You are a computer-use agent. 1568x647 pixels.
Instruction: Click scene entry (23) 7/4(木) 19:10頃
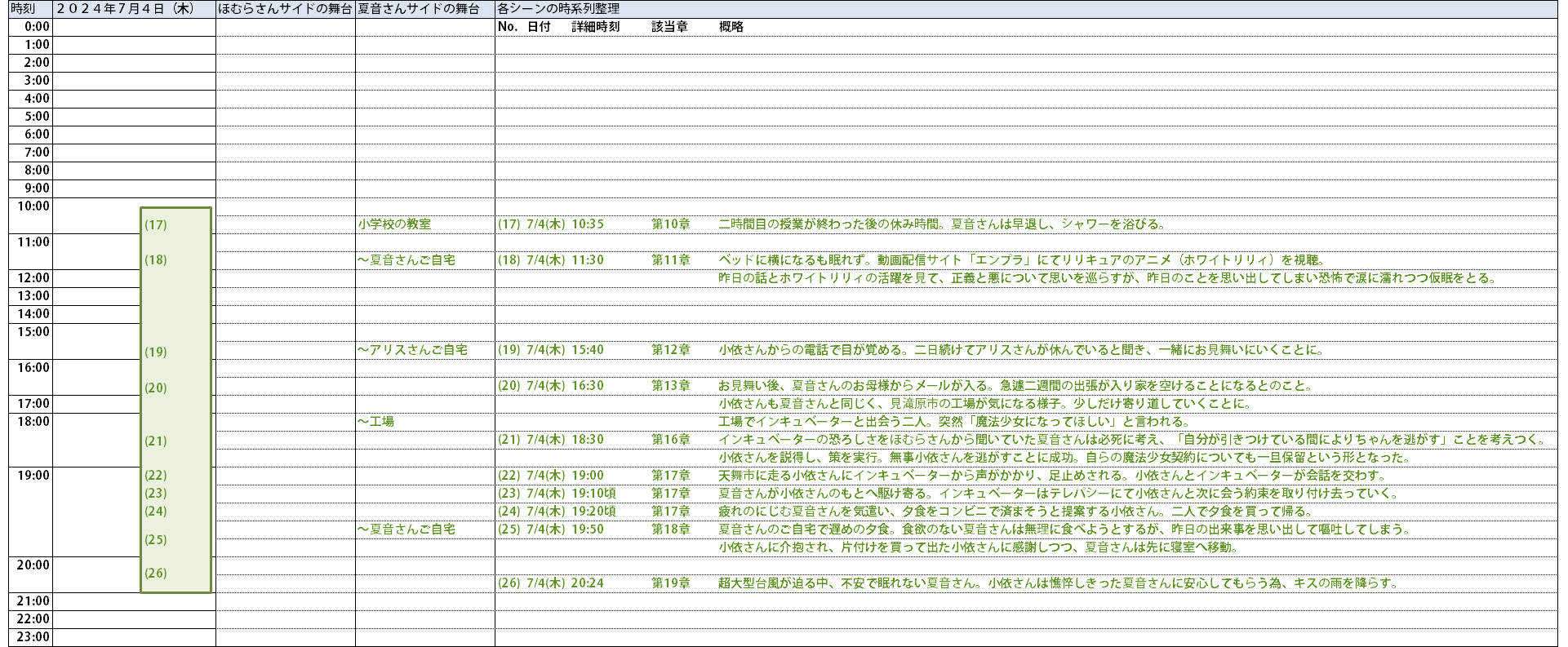click(557, 494)
